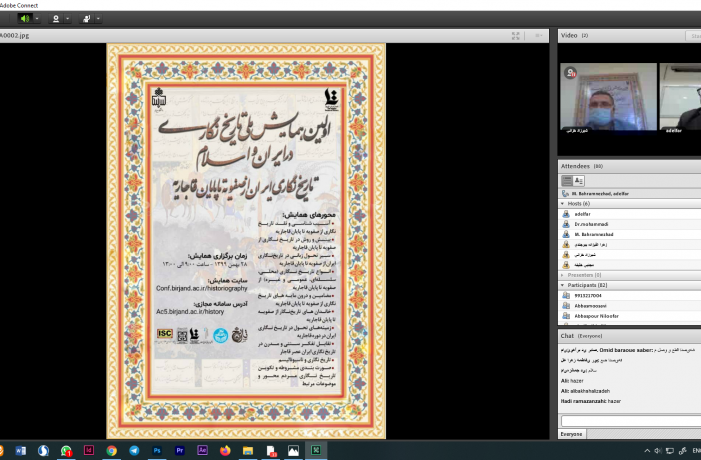This screenshot has height=460, width=701.
Task: Open the raise hand status dropdown arrow
Action: pyautogui.click(x=98, y=18)
